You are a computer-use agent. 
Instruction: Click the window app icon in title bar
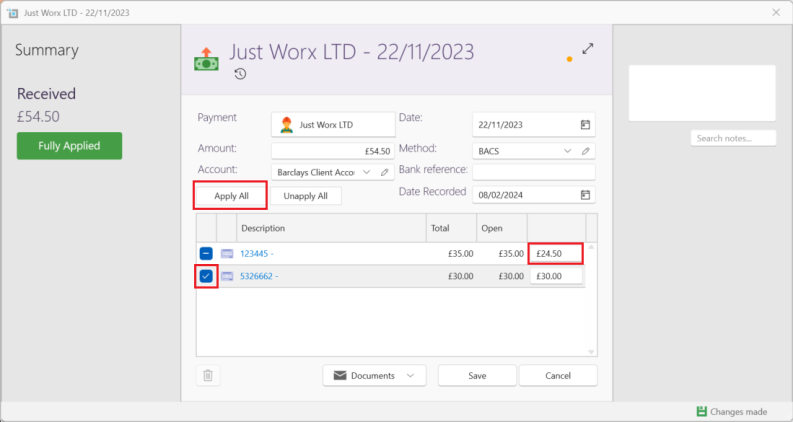pos(13,13)
